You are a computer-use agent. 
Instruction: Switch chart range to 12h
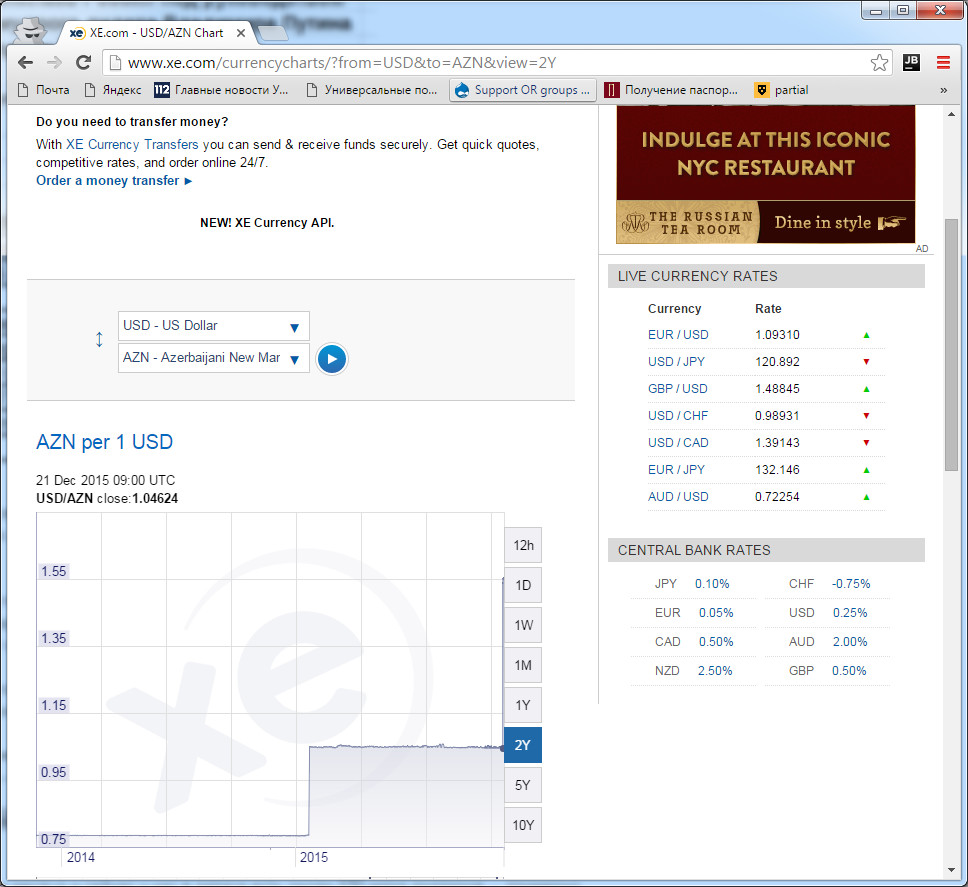pos(523,545)
